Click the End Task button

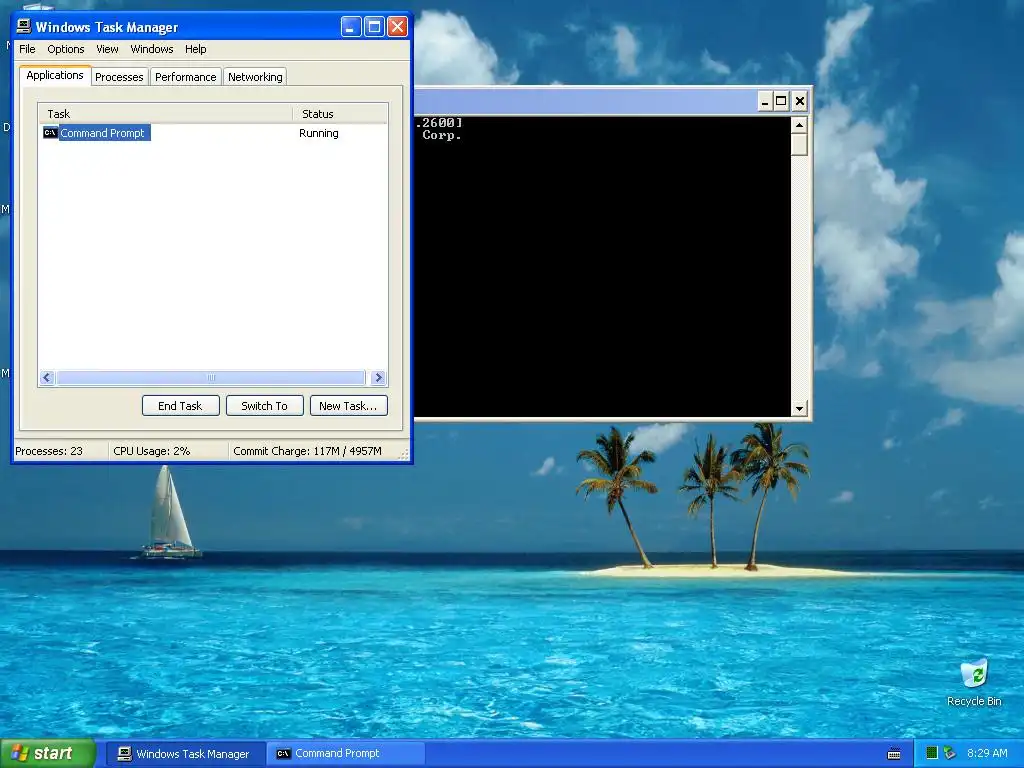[x=180, y=406]
